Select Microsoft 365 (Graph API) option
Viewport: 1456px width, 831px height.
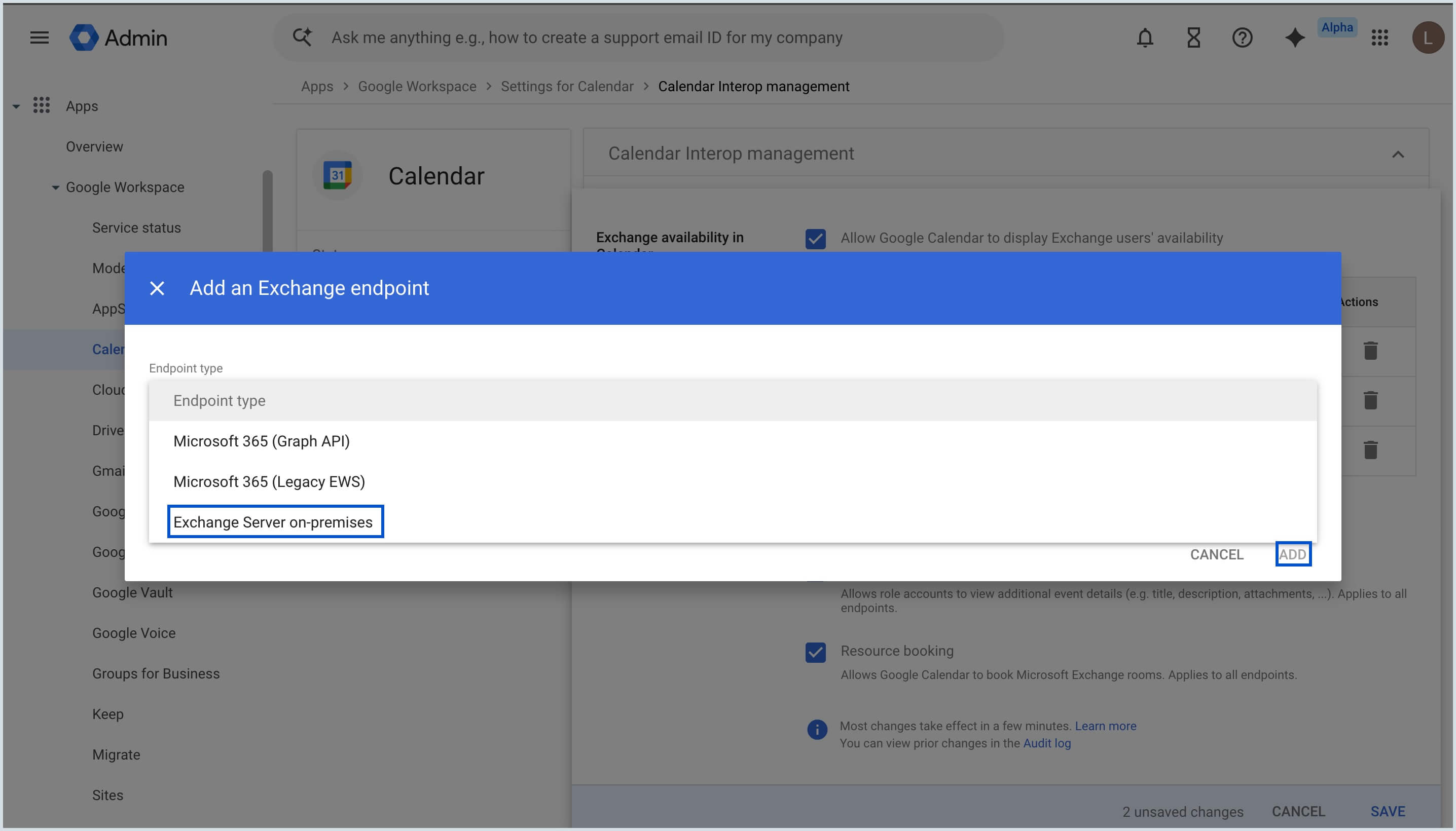click(x=733, y=441)
